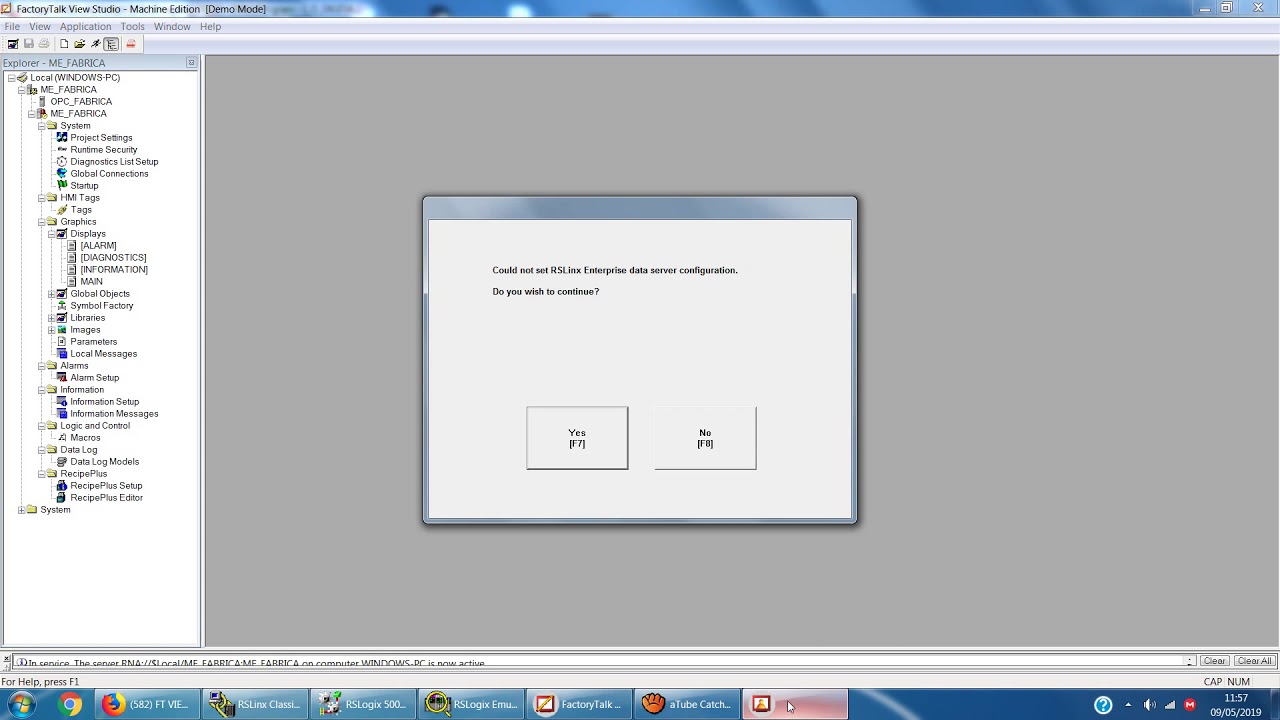Click the Alarm Setup icon
Screen dimensions: 1280x720
(x=62, y=378)
